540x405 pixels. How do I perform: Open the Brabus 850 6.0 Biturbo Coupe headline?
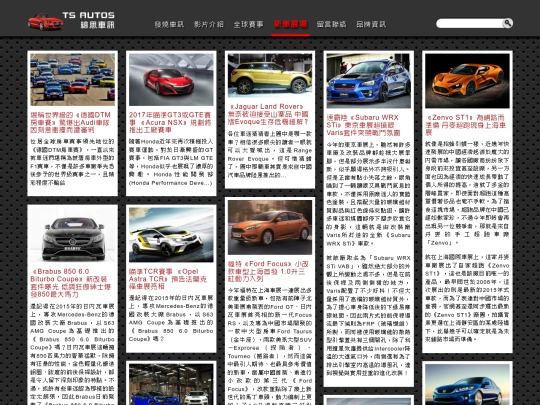click(x=71, y=283)
